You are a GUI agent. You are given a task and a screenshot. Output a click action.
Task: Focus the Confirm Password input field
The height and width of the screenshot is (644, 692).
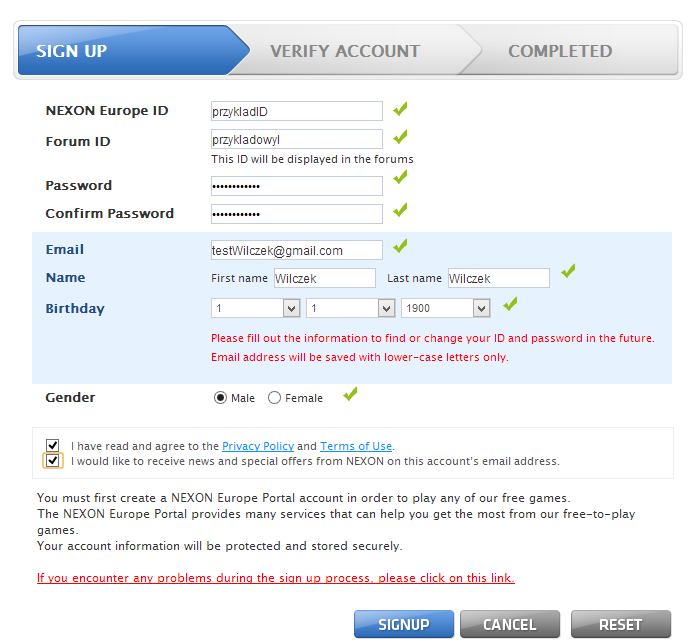point(297,214)
